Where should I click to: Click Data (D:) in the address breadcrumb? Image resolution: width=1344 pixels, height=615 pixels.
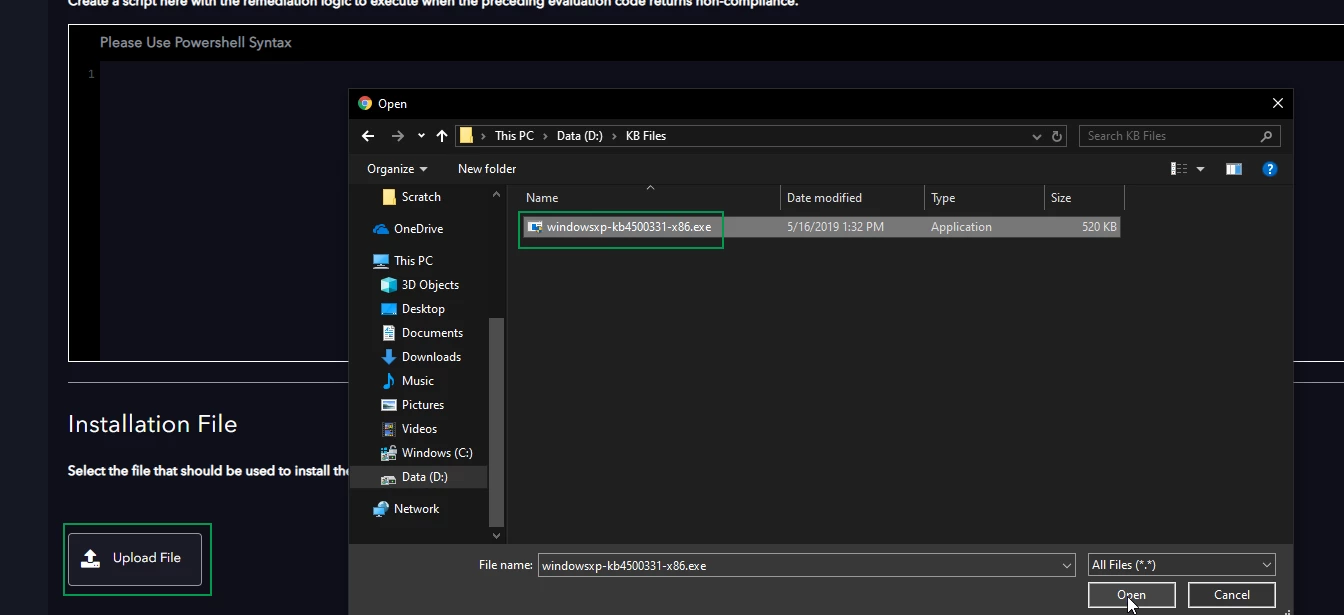coord(580,136)
